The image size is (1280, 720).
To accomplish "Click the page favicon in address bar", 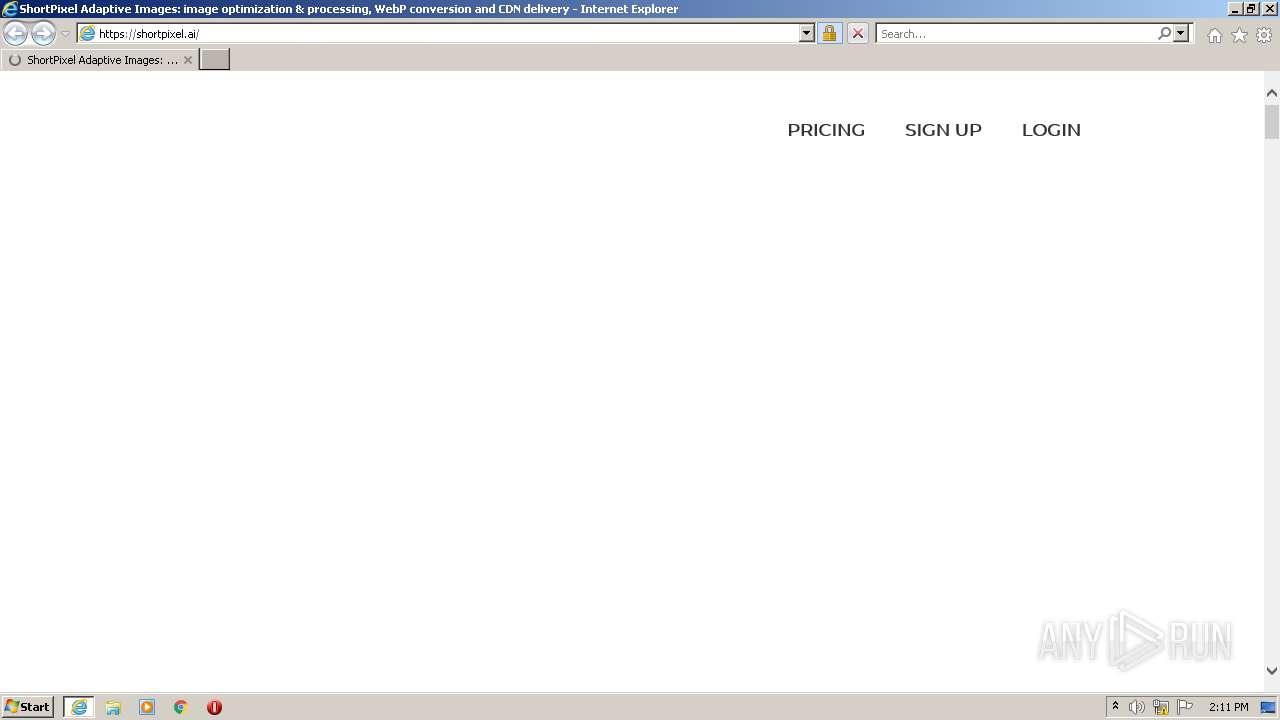I will coord(87,33).
